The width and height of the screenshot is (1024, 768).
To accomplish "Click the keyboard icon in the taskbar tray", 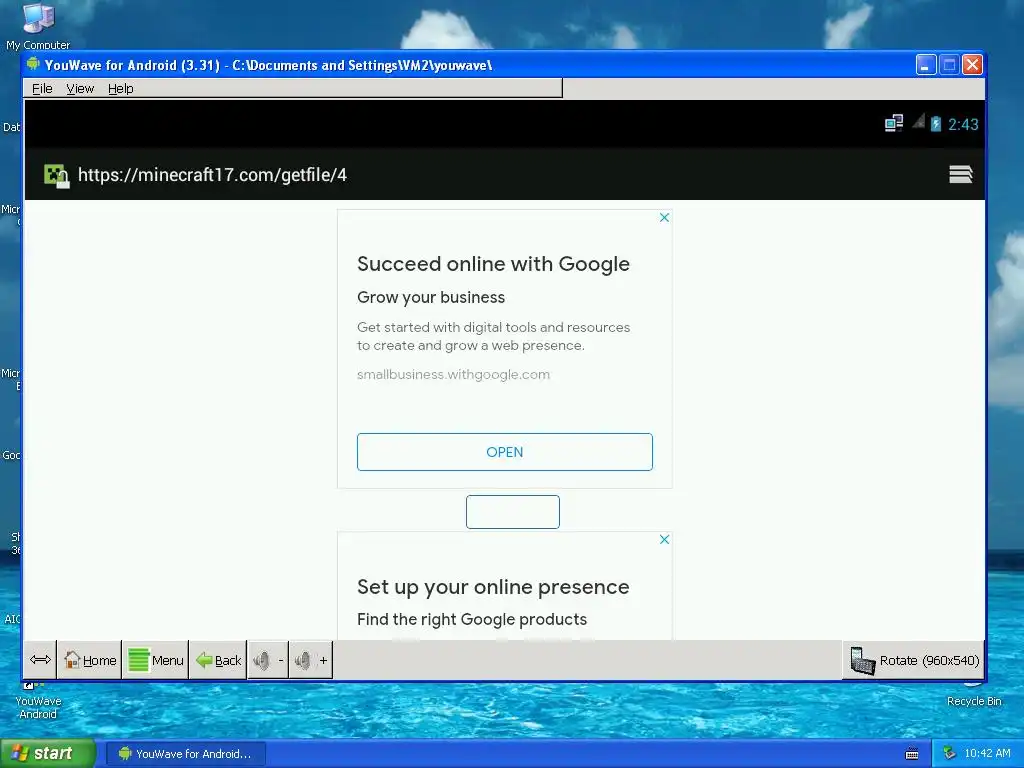I will pos(912,754).
